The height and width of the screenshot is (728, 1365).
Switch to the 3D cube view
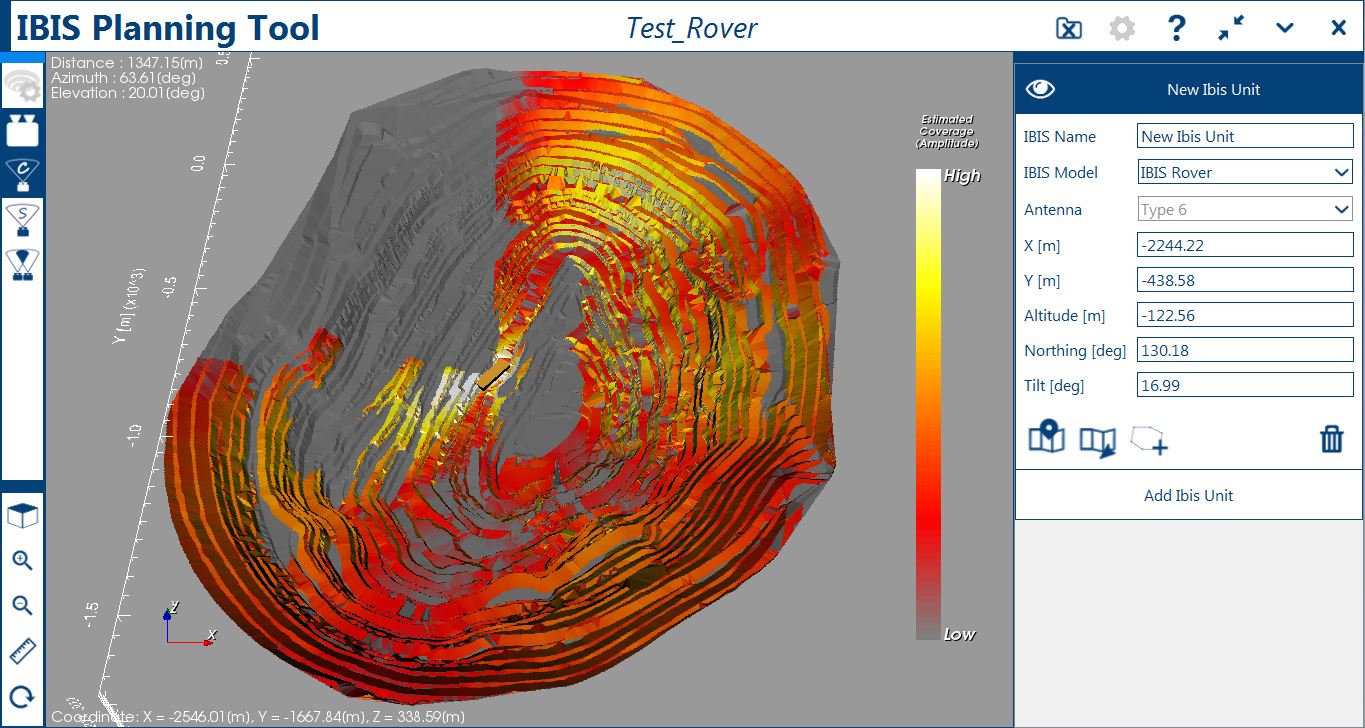coord(22,516)
